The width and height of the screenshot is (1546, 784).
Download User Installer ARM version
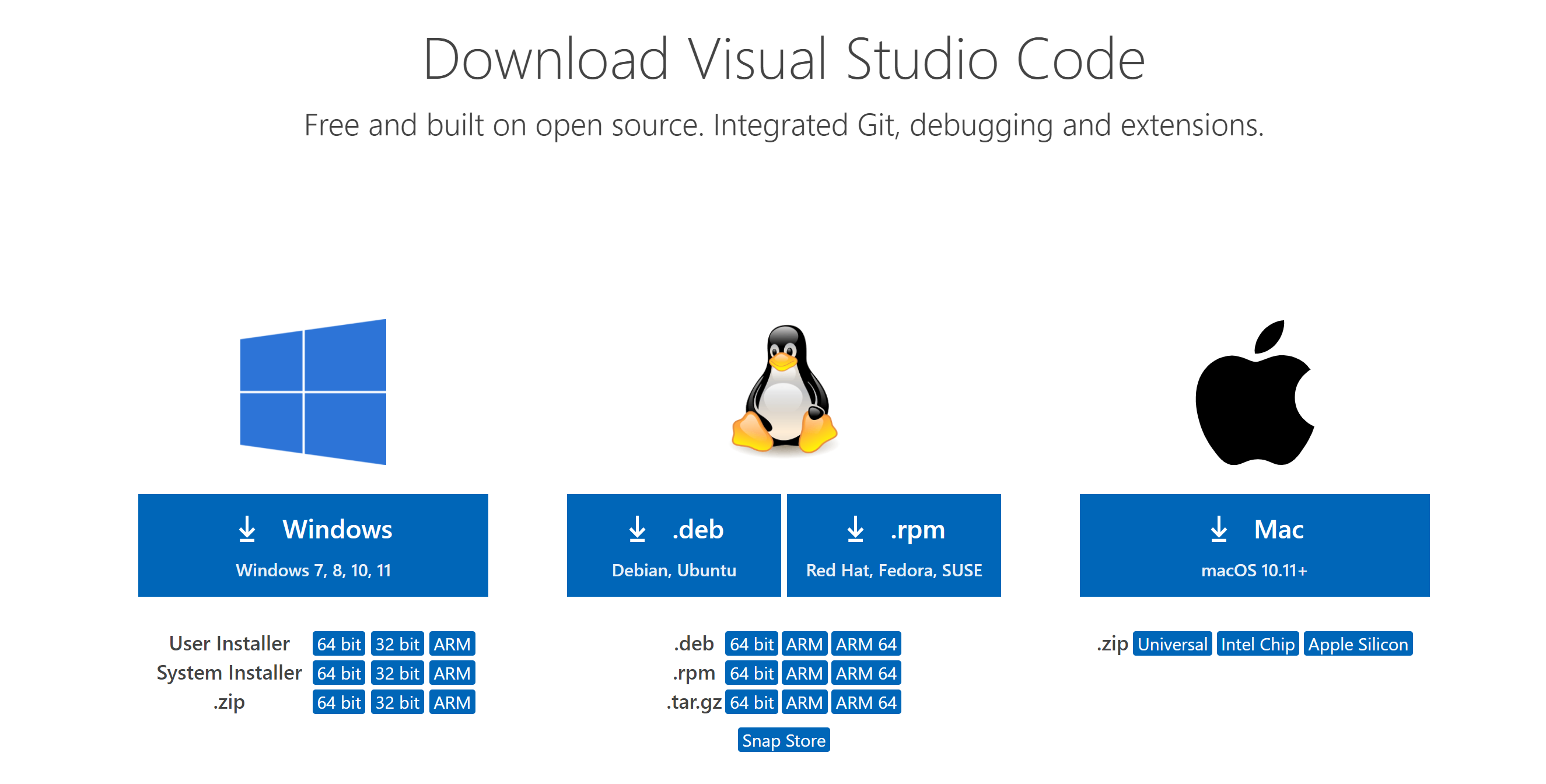tap(452, 644)
